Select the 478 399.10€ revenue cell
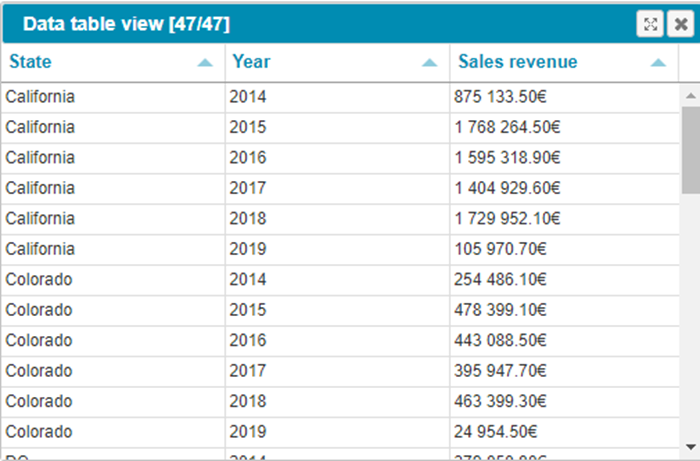700x461 pixels. pos(501,311)
